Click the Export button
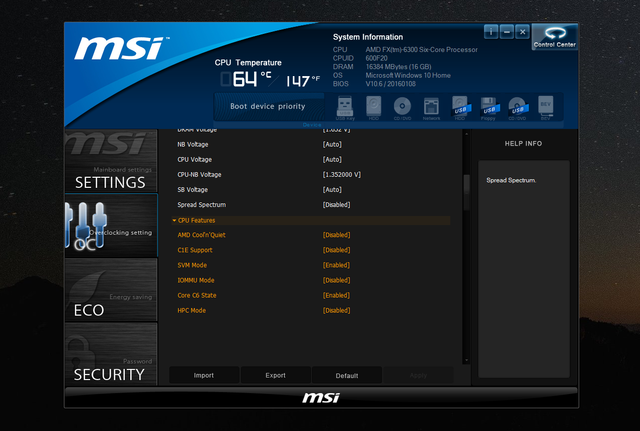 (x=276, y=375)
